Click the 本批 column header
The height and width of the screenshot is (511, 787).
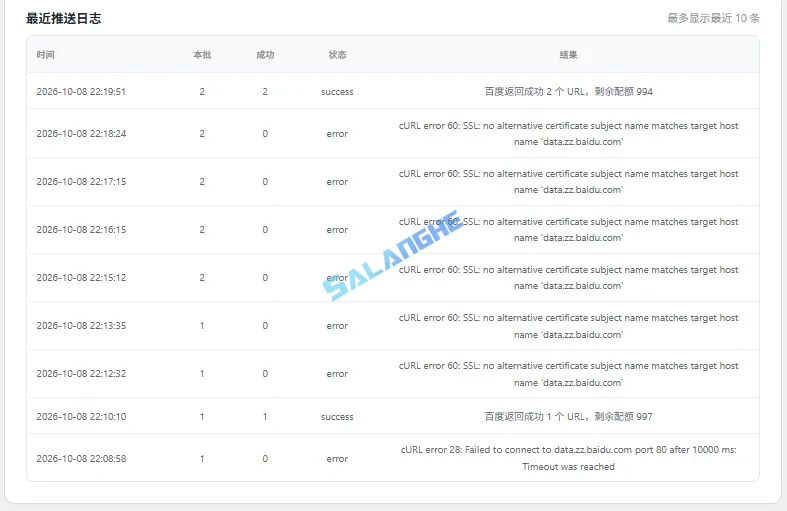pyautogui.click(x=202, y=55)
